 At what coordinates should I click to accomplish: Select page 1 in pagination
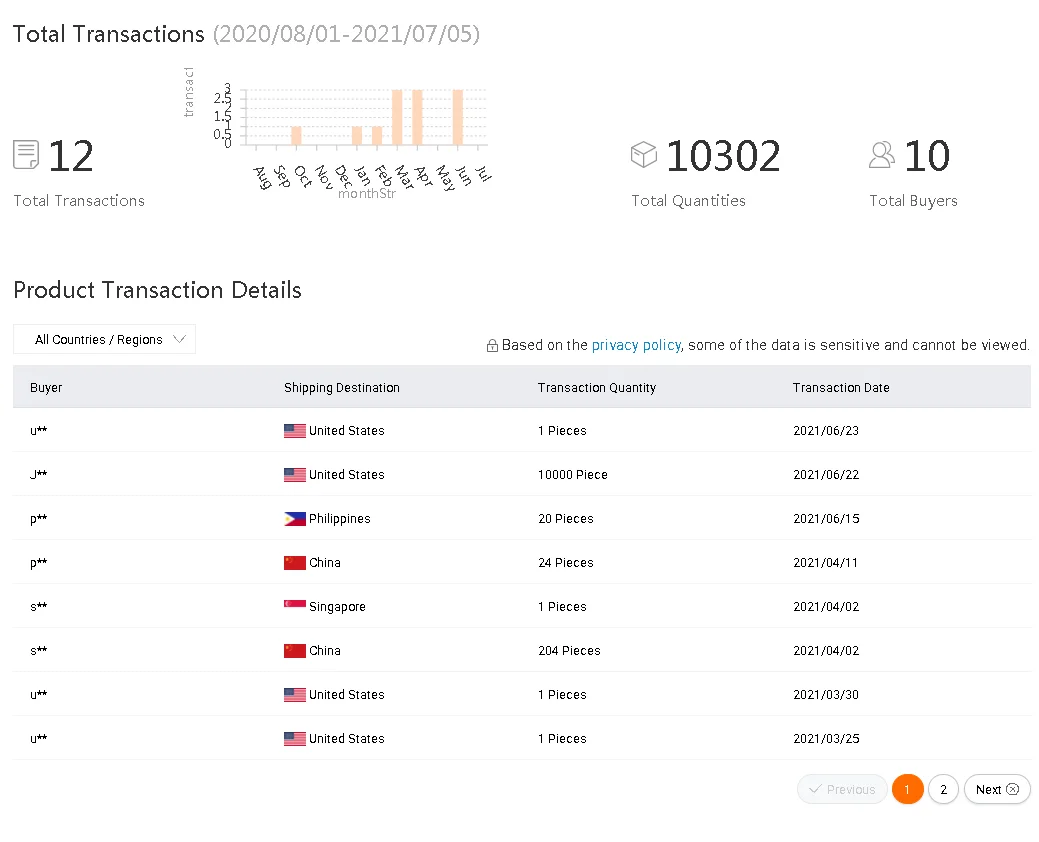(x=907, y=790)
